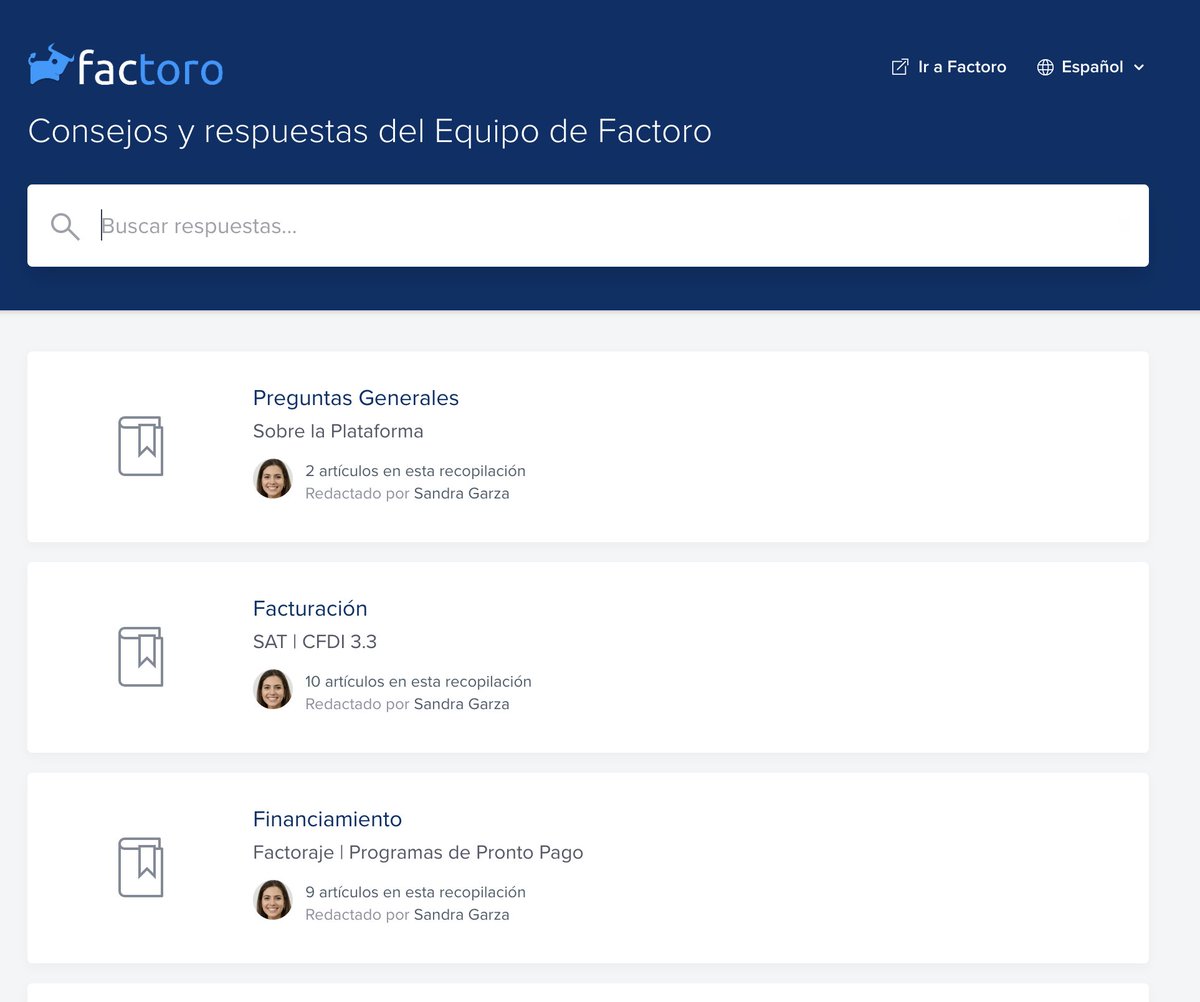Image resolution: width=1200 pixels, height=1002 pixels.
Task: Open the Ir a Factoro link
Action: [949, 67]
